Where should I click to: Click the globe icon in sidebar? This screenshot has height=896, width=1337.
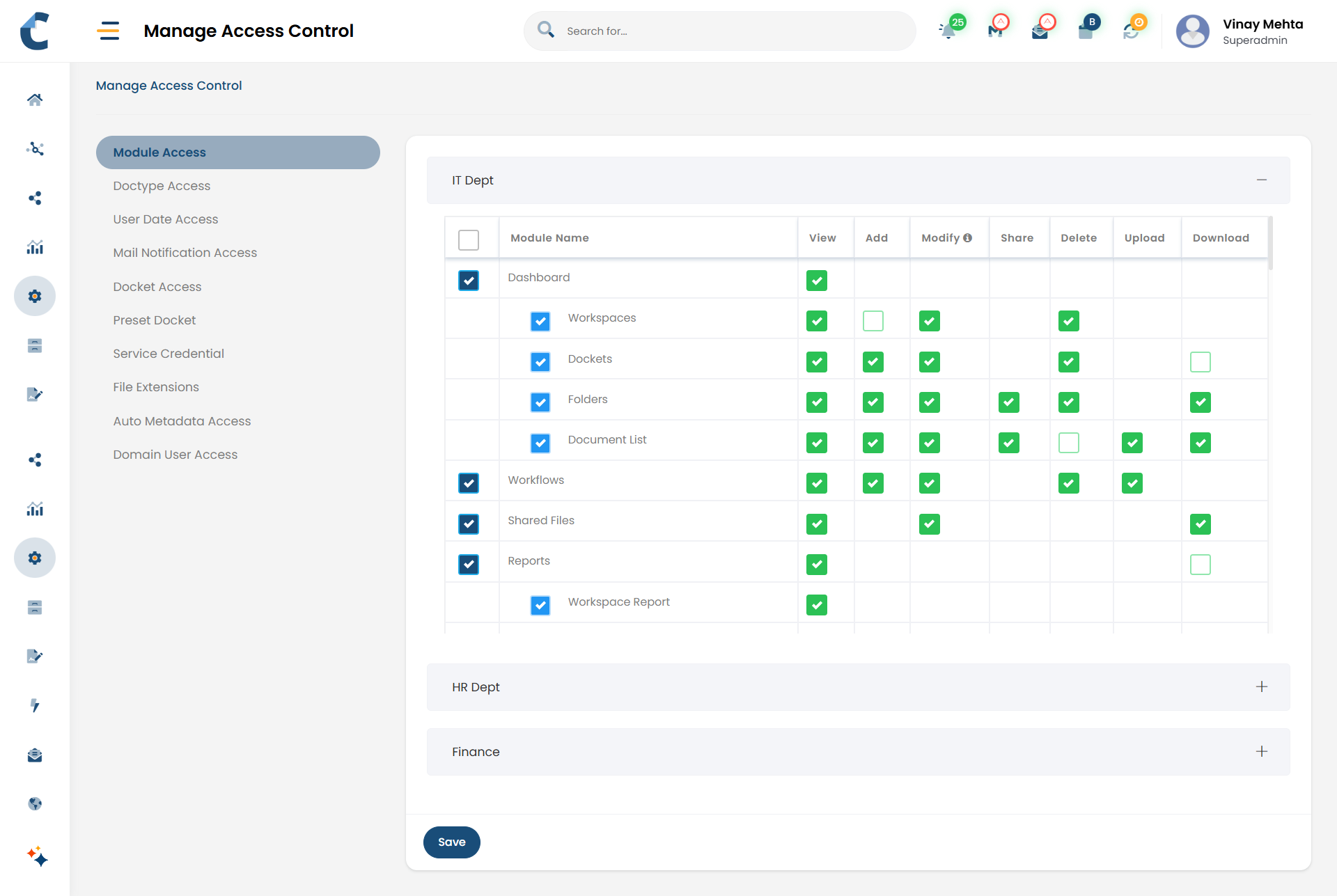[x=35, y=804]
